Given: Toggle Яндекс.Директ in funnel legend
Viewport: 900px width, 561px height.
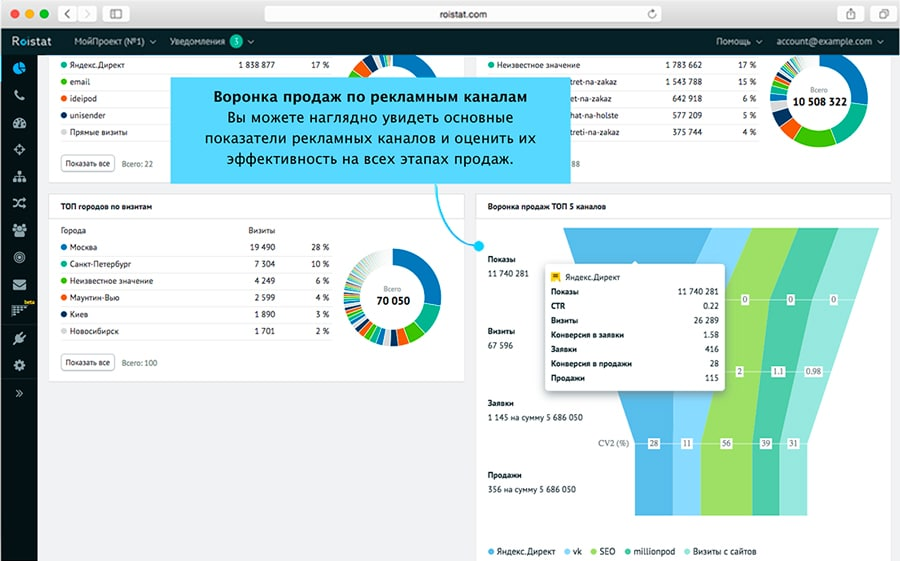Looking at the screenshot, I should tap(522, 551).
